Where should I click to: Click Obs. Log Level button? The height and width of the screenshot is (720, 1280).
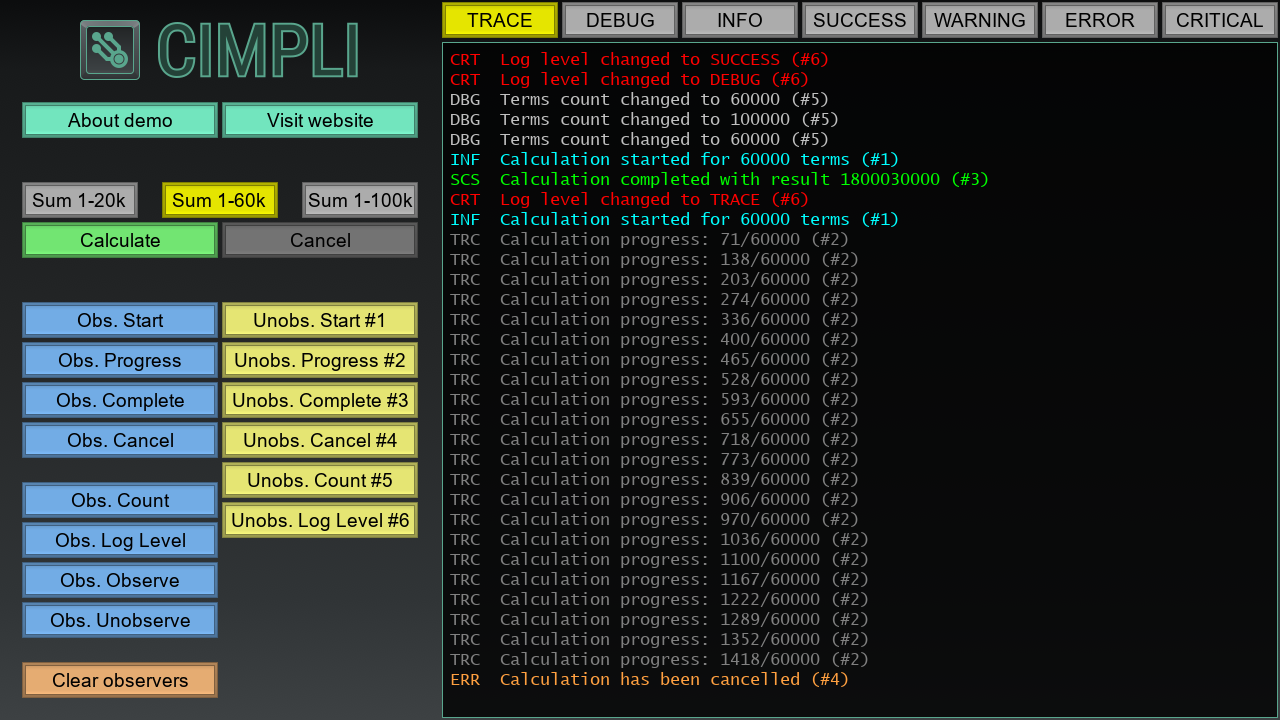click(120, 540)
